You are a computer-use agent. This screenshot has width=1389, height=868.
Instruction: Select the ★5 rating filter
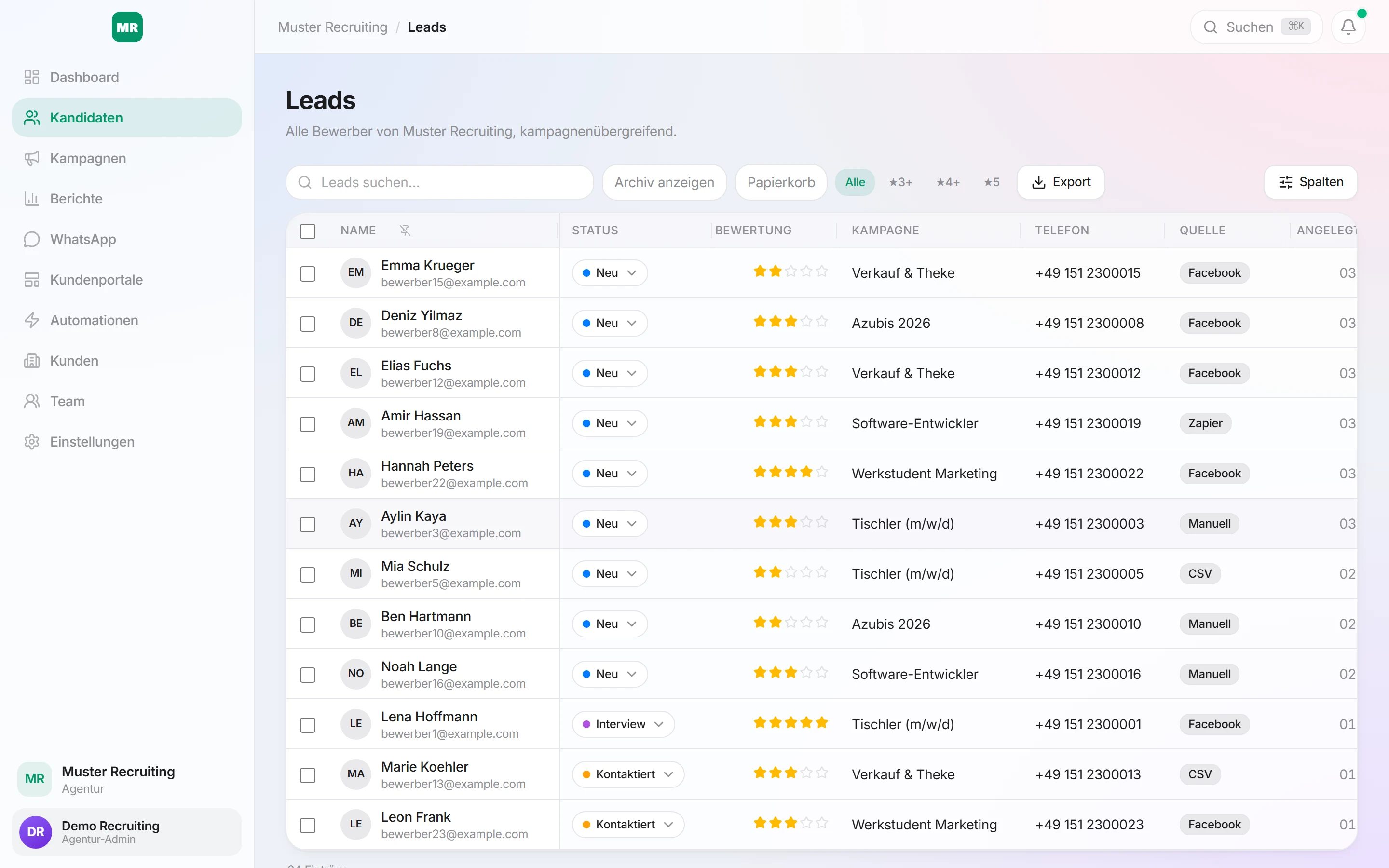click(992, 183)
